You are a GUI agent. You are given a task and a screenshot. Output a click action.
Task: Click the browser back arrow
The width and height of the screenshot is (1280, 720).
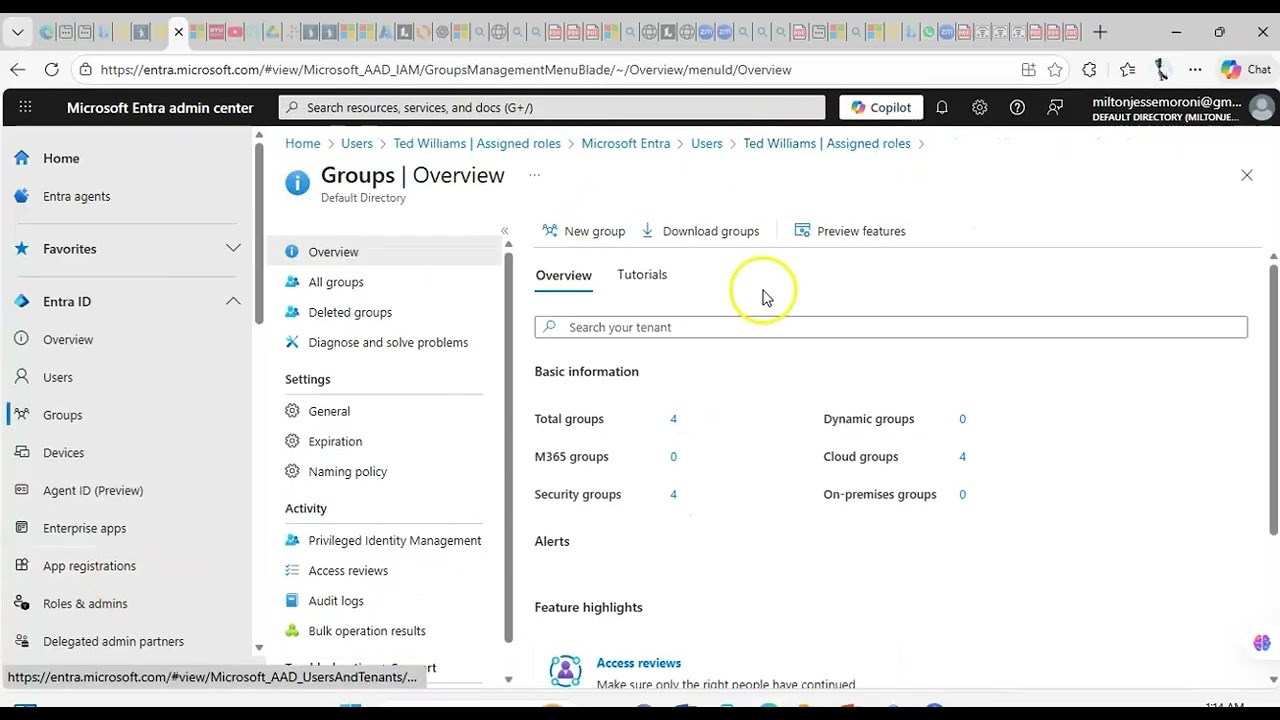18,69
